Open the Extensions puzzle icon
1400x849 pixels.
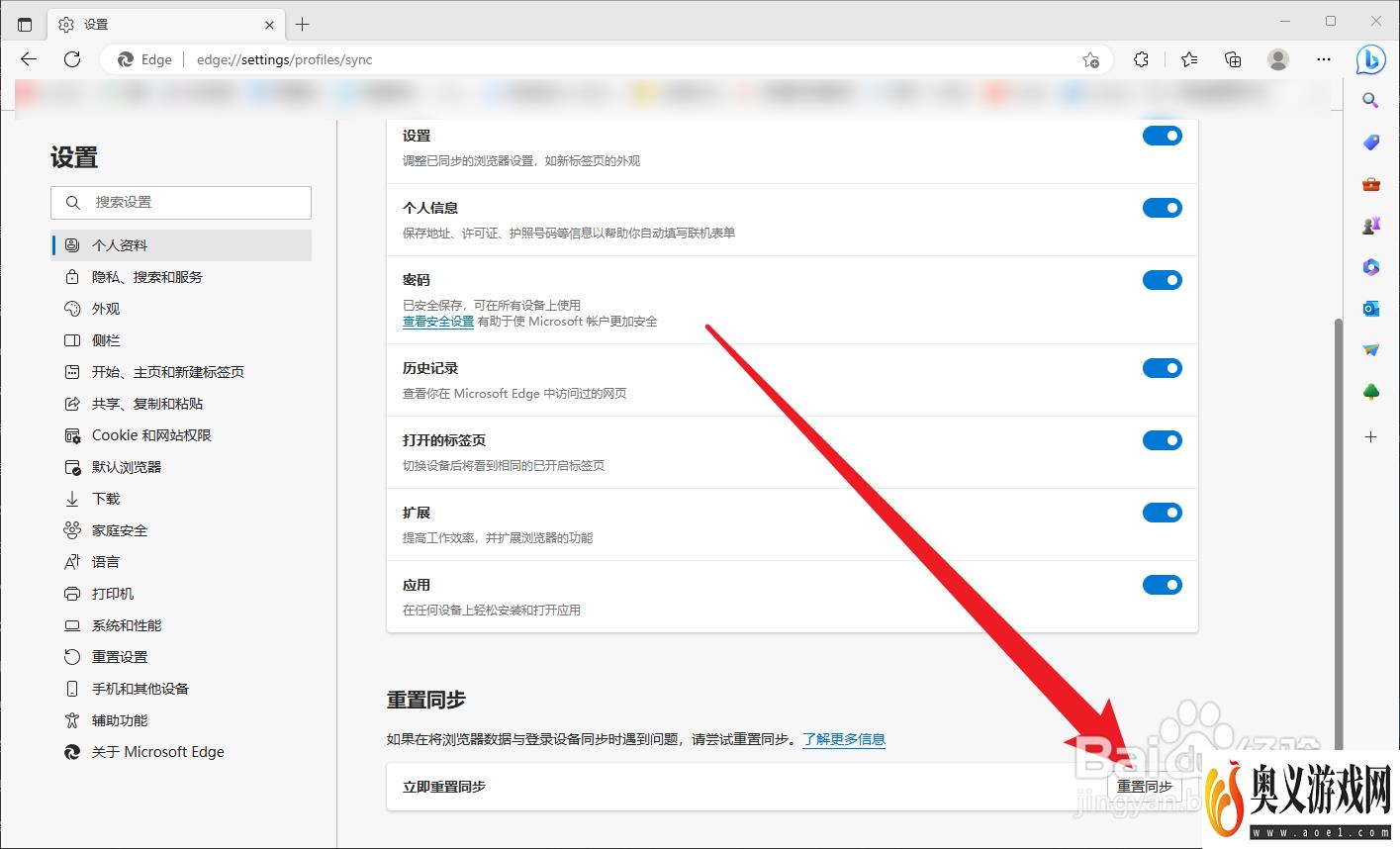pos(1141,59)
